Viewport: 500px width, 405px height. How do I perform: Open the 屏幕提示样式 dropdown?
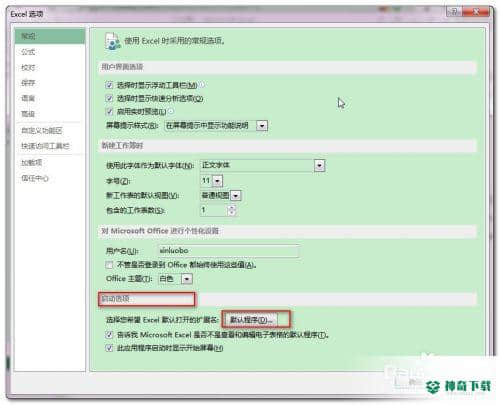tap(262, 126)
